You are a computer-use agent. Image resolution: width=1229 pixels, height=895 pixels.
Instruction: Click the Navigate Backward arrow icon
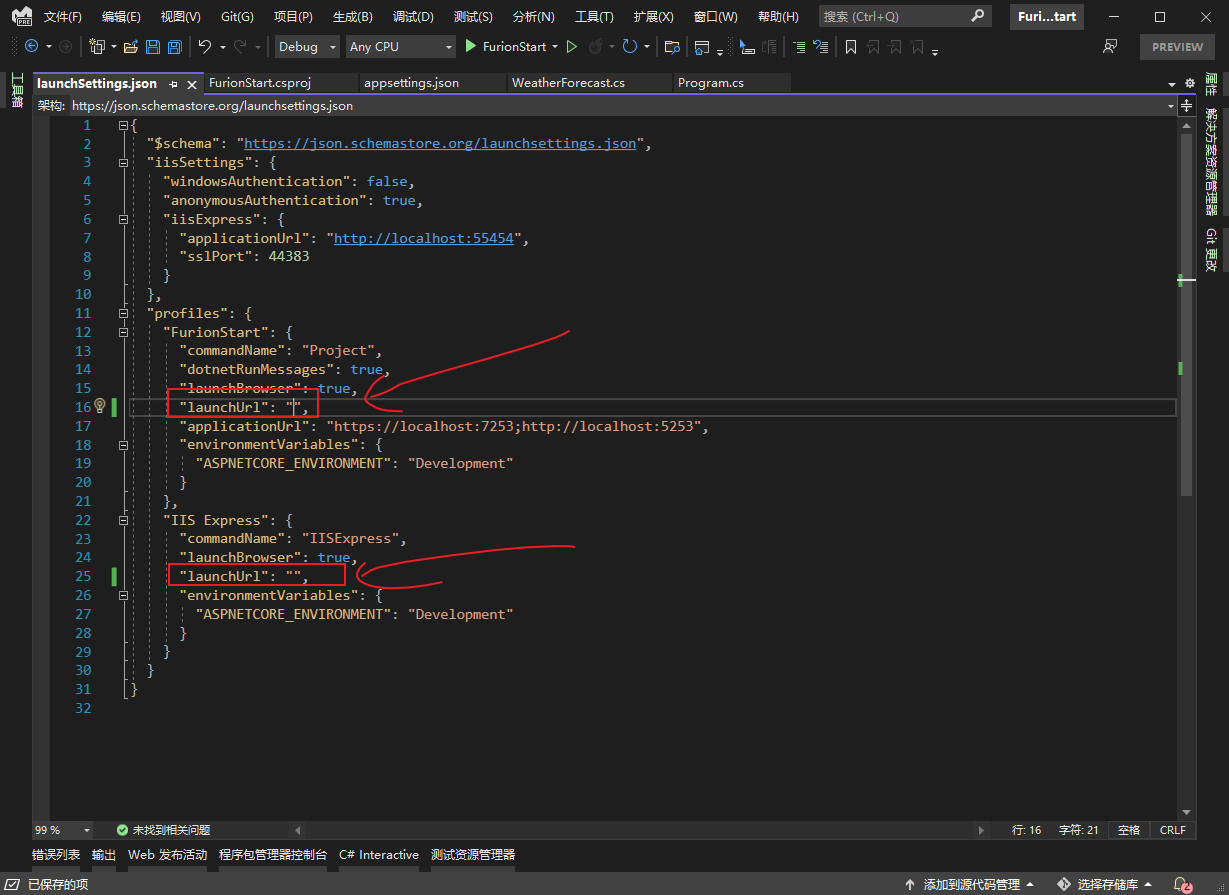[x=31, y=47]
